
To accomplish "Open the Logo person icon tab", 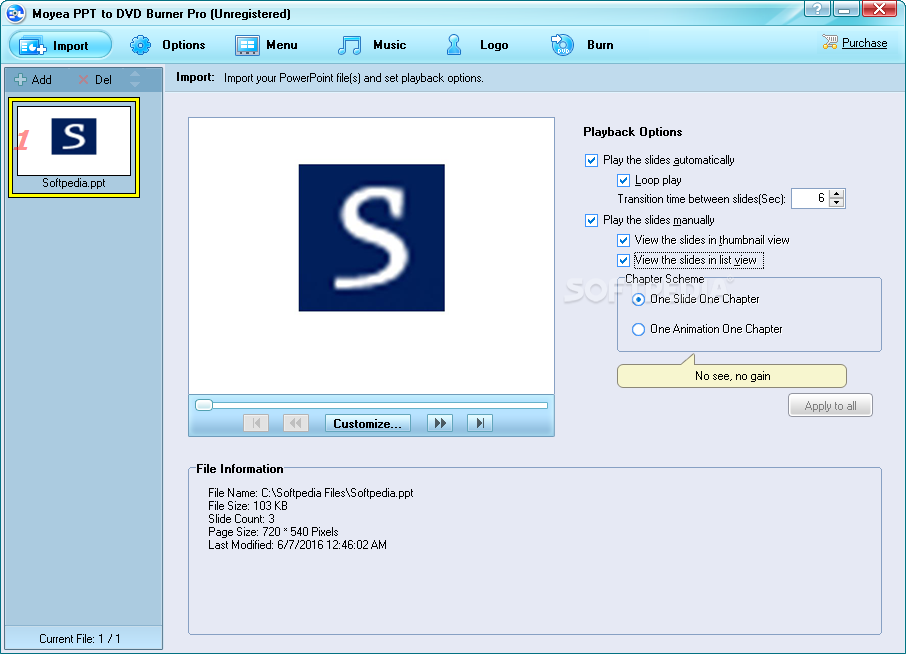I will click(454, 45).
